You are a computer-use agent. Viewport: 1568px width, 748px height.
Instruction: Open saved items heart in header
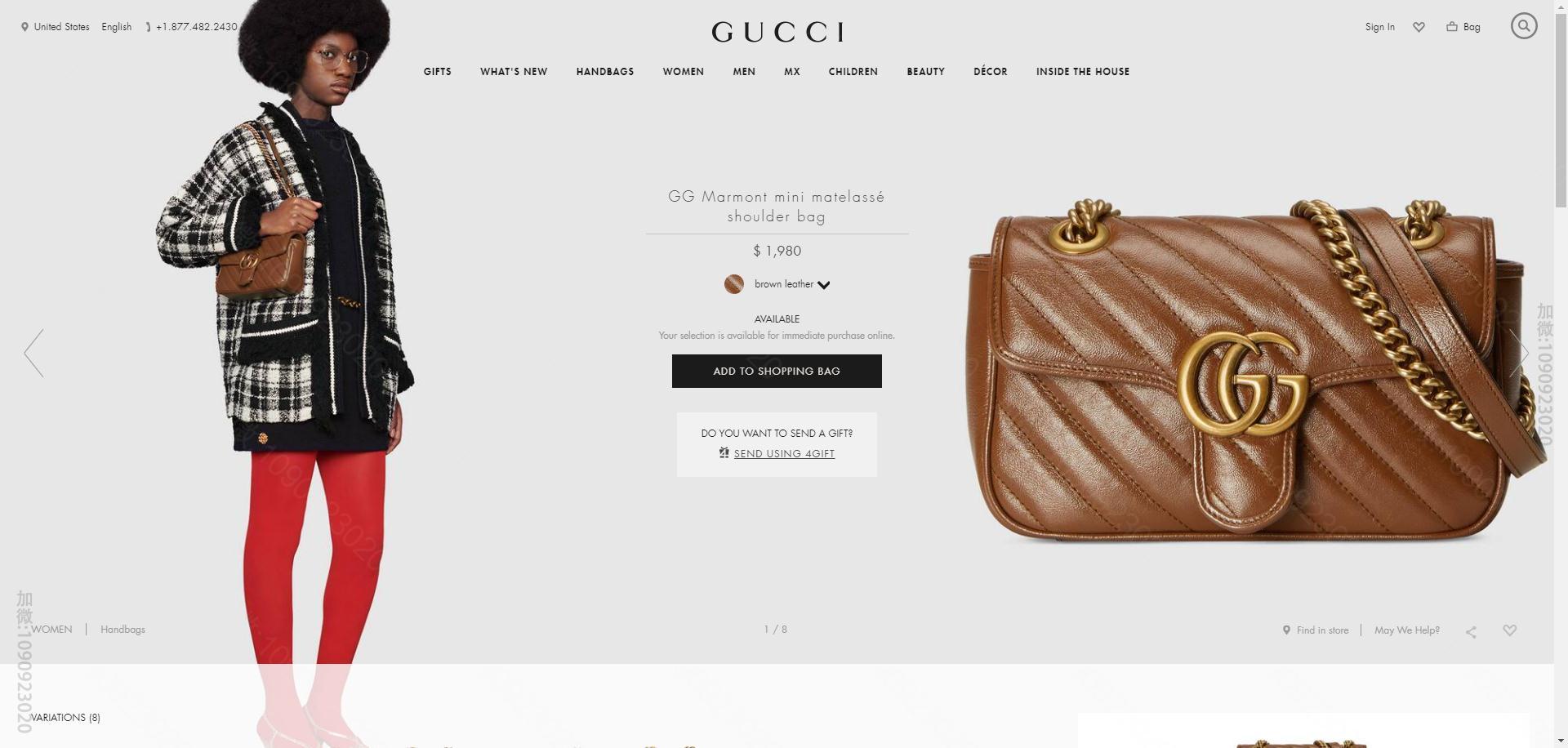click(x=1419, y=27)
